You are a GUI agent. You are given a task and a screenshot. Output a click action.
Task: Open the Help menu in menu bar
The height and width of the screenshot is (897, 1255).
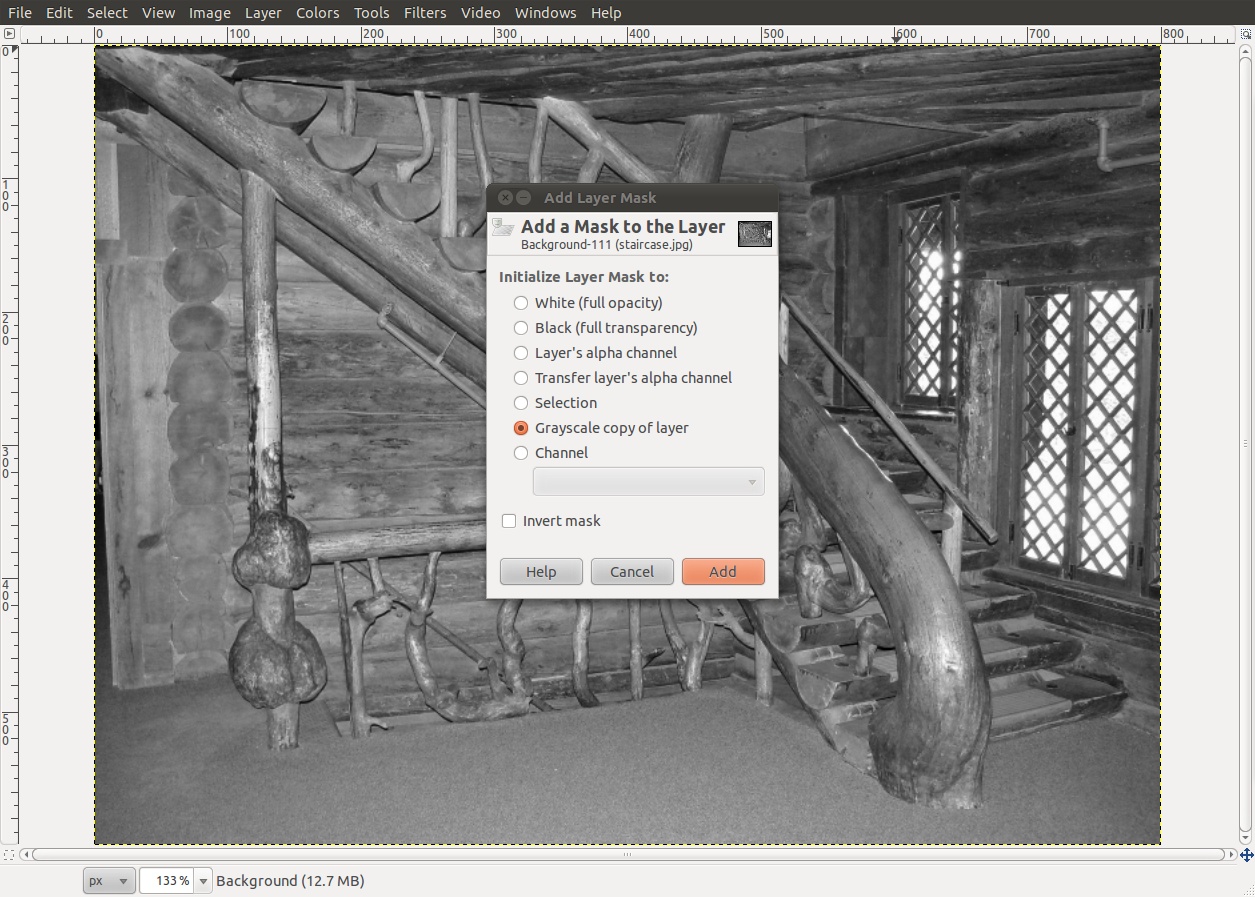[606, 13]
